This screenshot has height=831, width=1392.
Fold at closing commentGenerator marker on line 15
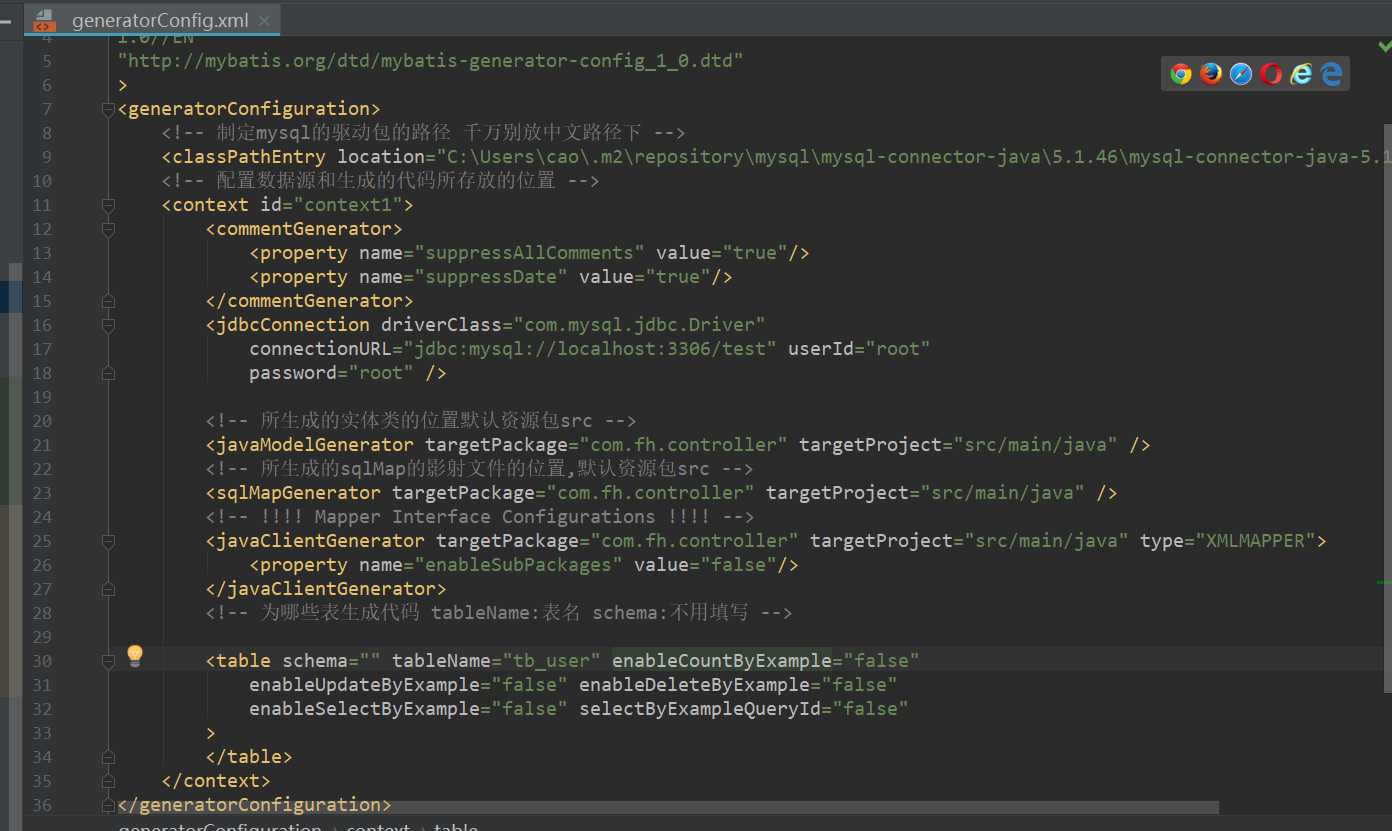click(108, 301)
